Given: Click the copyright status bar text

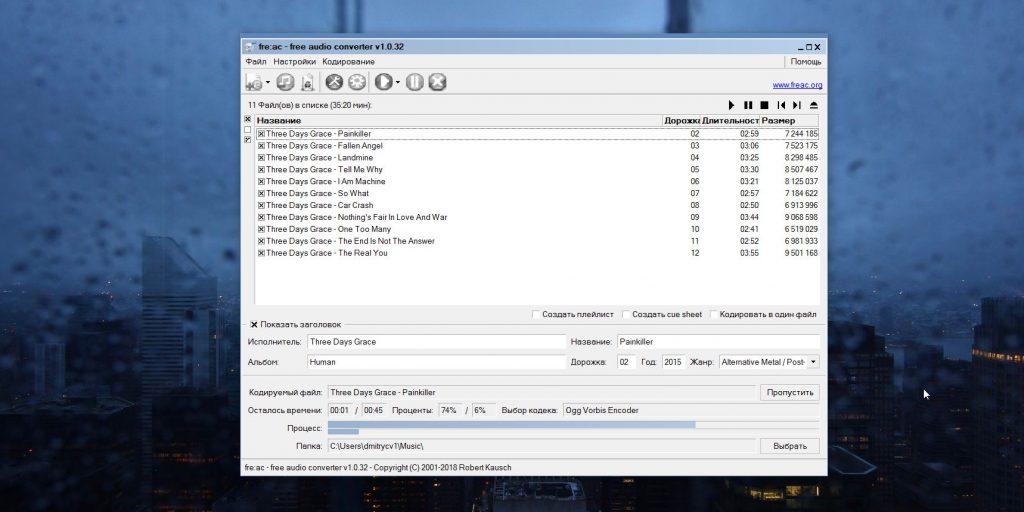Looking at the screenshot, I should (378, 468).
